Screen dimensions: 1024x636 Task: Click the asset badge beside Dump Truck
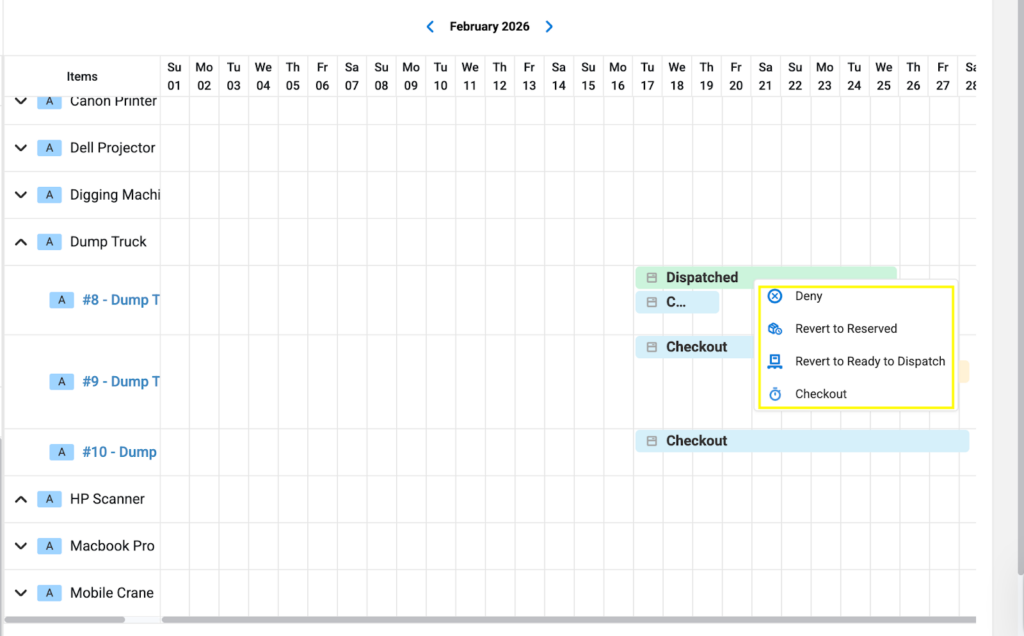pyautogui.click(x=50, y=242)
